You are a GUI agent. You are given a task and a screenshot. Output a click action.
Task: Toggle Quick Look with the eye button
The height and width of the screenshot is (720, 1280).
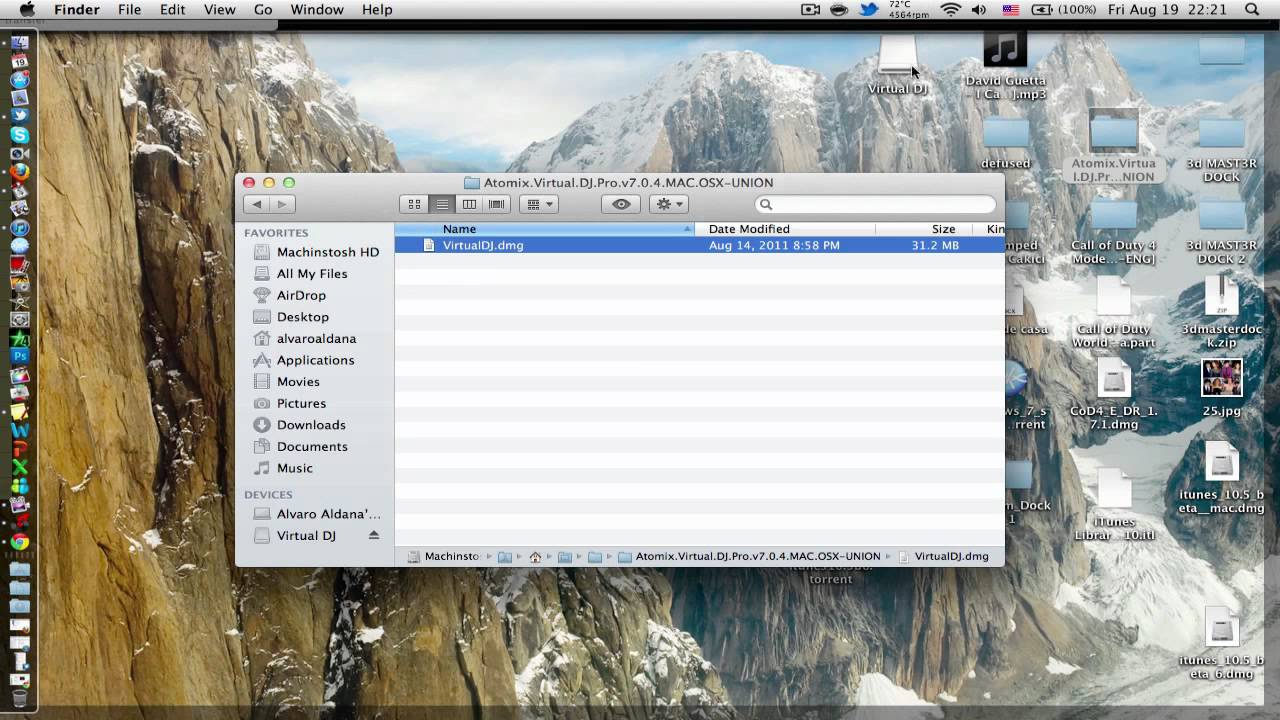tap(621, 204)
